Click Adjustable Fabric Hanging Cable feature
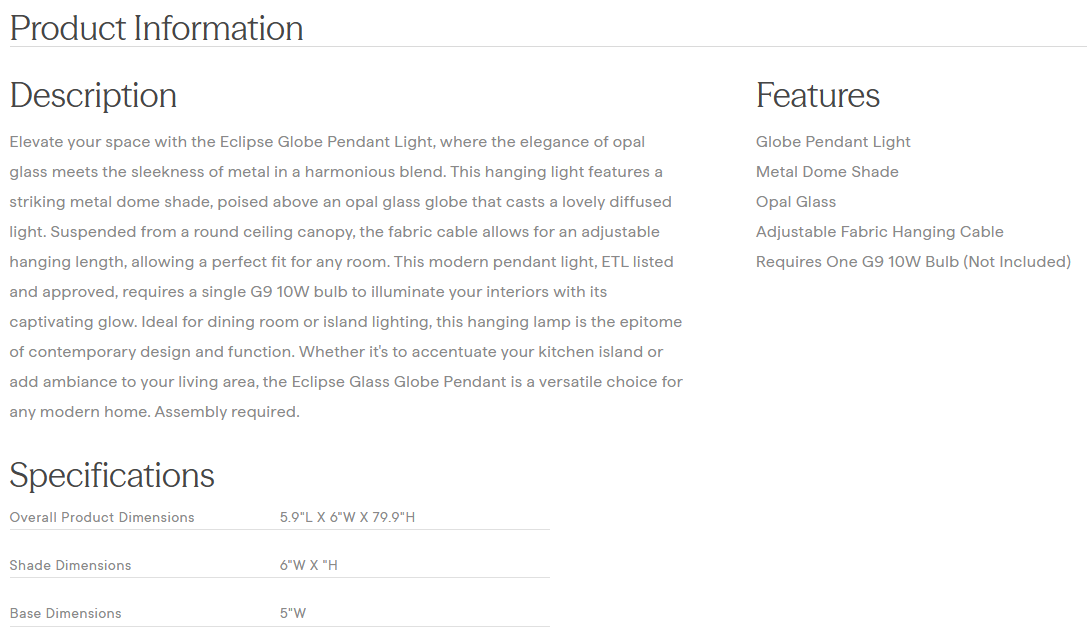Image resolution: width=1087 pixels, height=643 pixels. 879,232
